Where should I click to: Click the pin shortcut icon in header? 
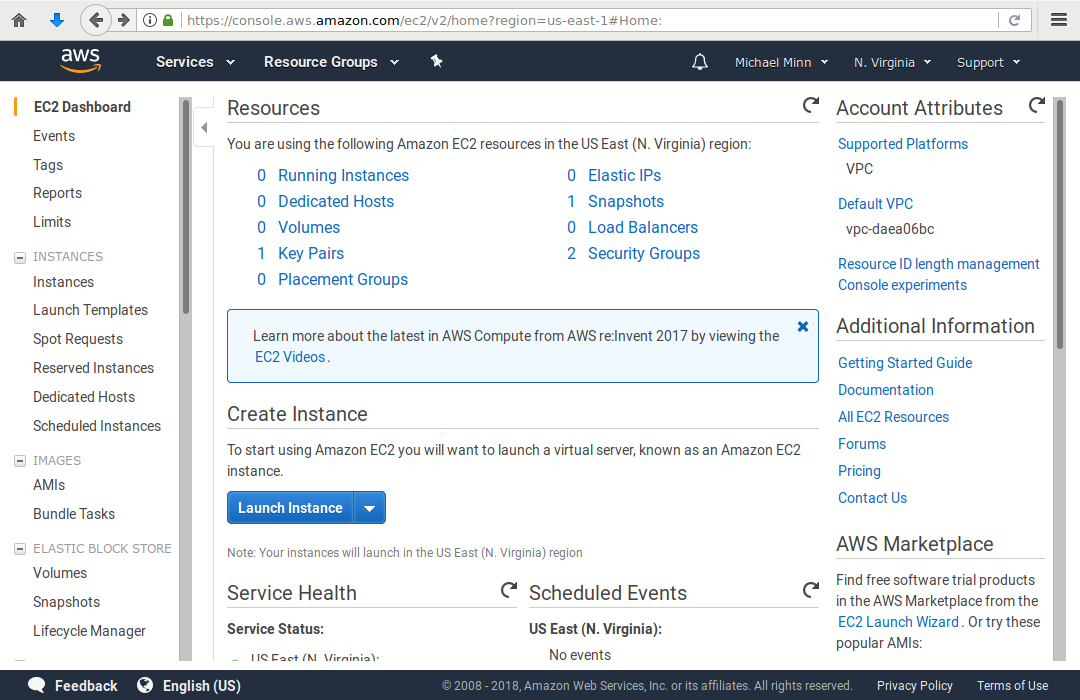tap(436, 61)
